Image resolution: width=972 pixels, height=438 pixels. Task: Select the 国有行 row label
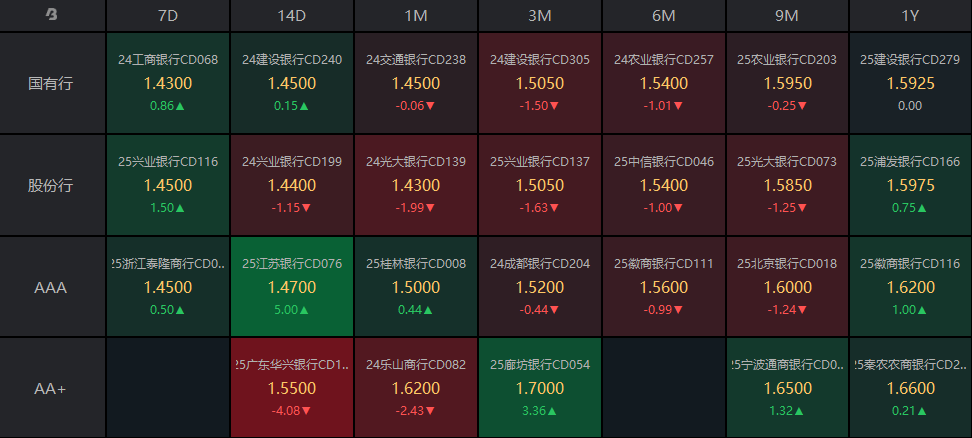tap(52, 83)
